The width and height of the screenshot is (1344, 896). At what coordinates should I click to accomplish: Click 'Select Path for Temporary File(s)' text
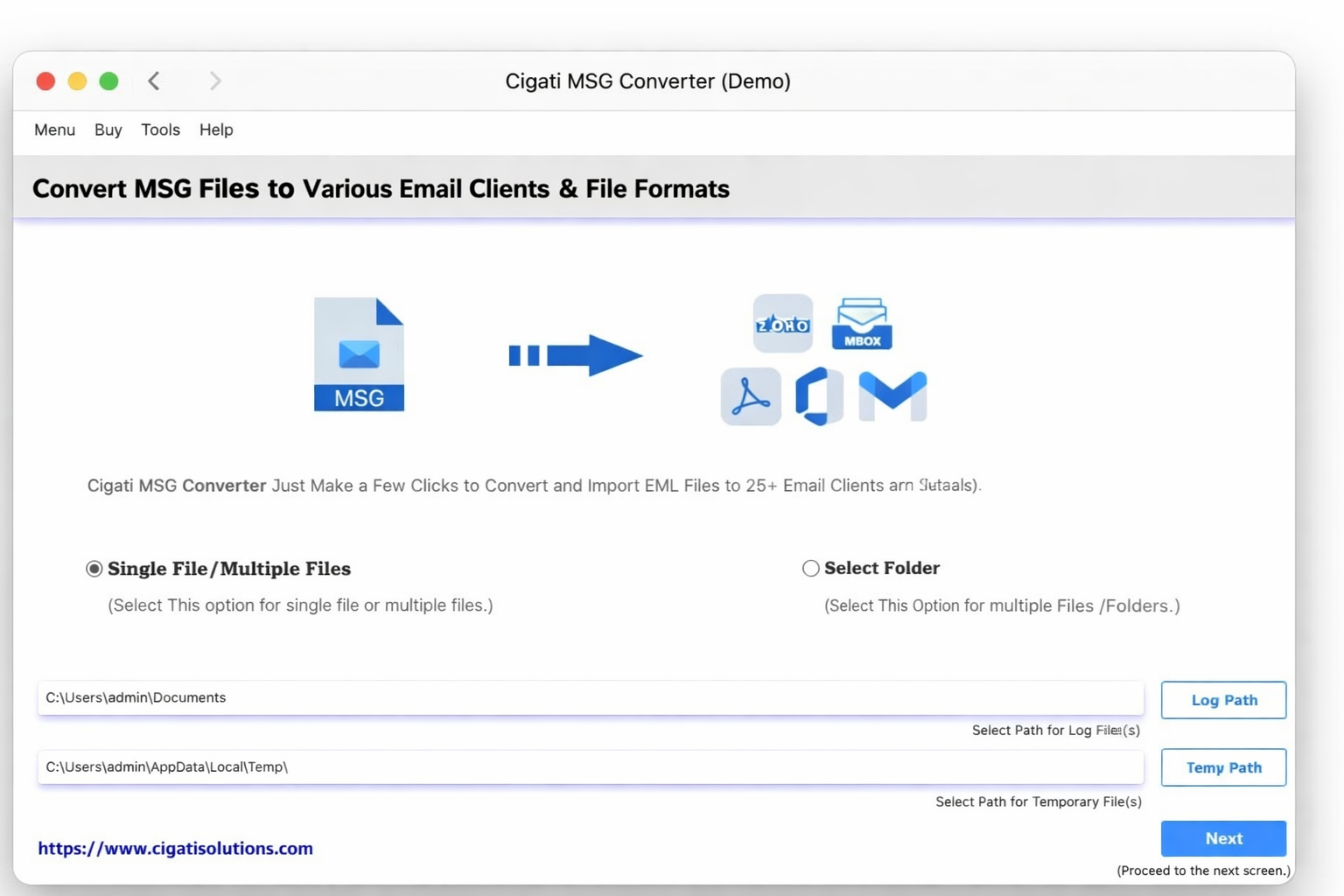pos(1039,801)
